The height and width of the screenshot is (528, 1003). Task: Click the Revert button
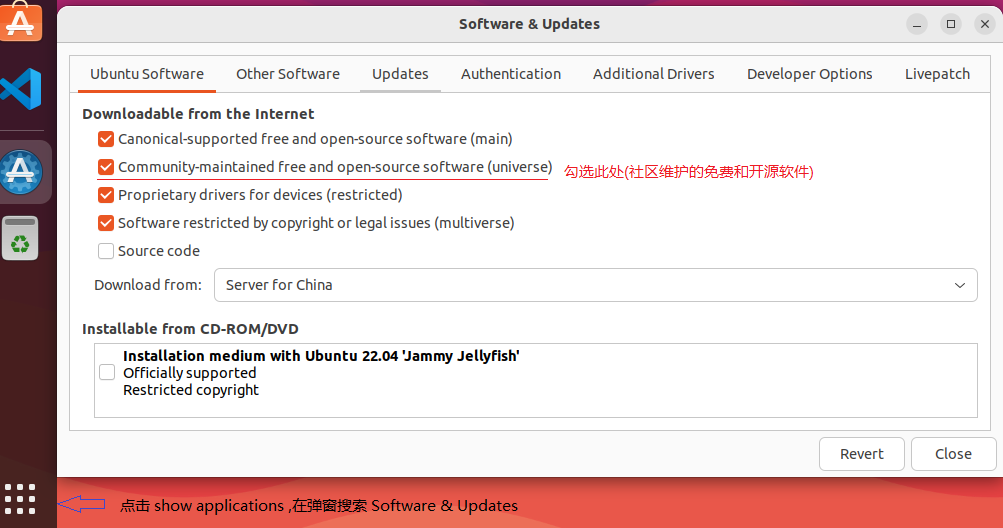pyautogui.click(x=862, y=454)
